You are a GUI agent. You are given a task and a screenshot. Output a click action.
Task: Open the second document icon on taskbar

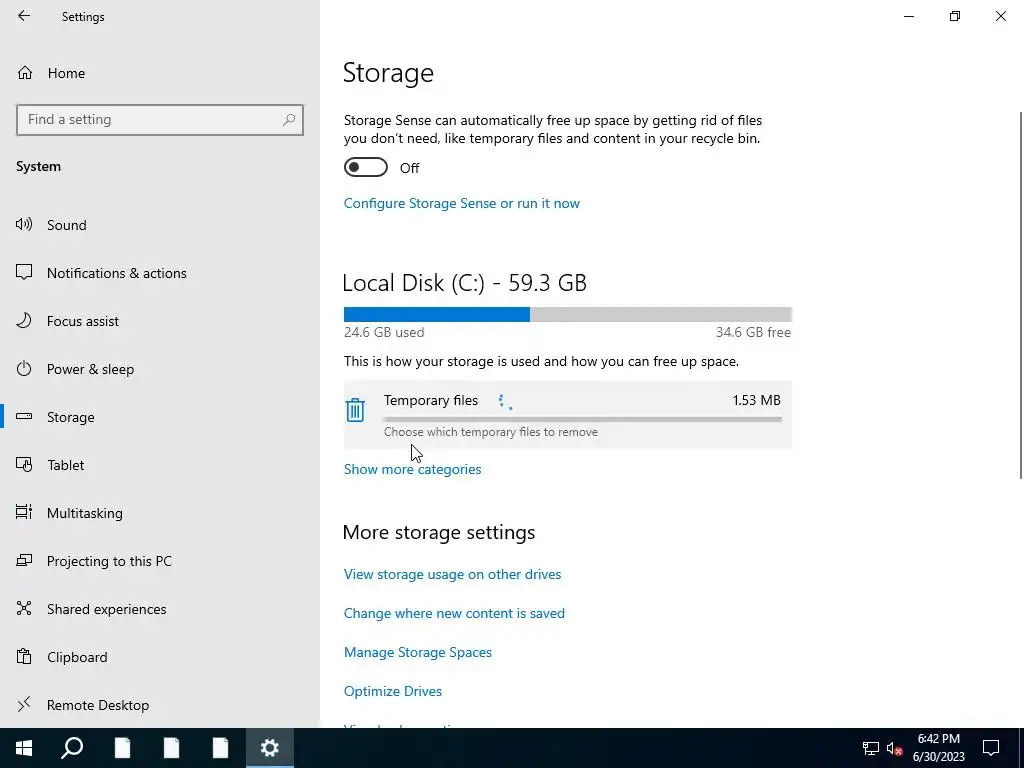click(x=171, y=748)
